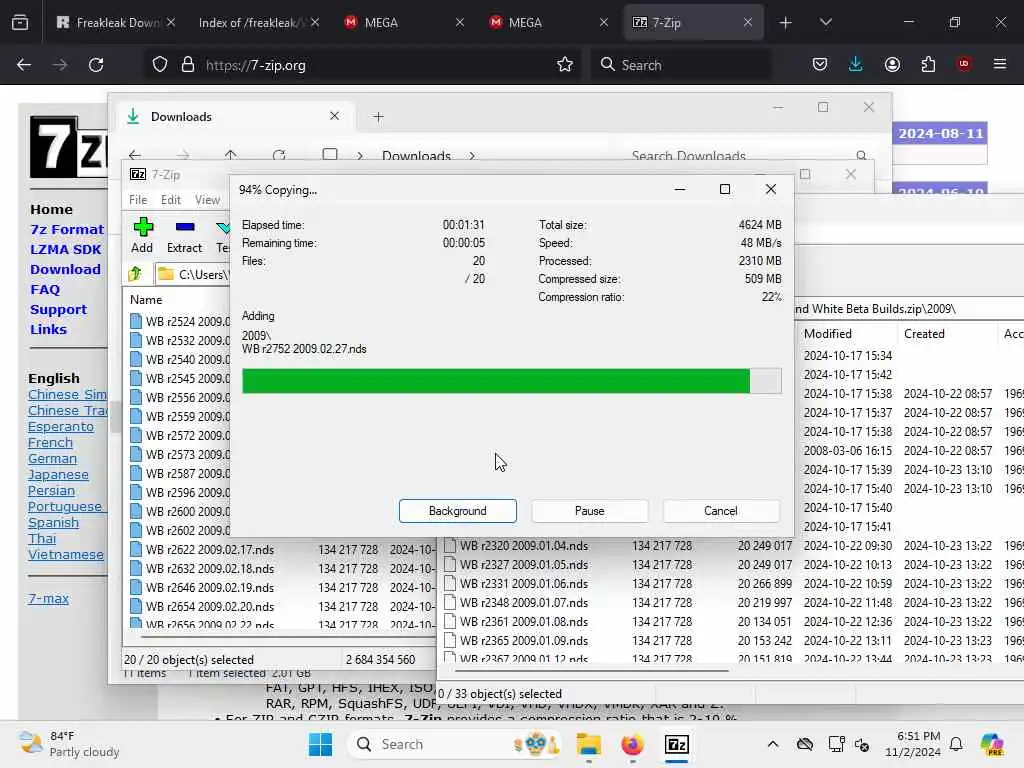Open the View menu in 7-Zip
Viewport: 1024px width, 768px height.
[x=207, y=200]
